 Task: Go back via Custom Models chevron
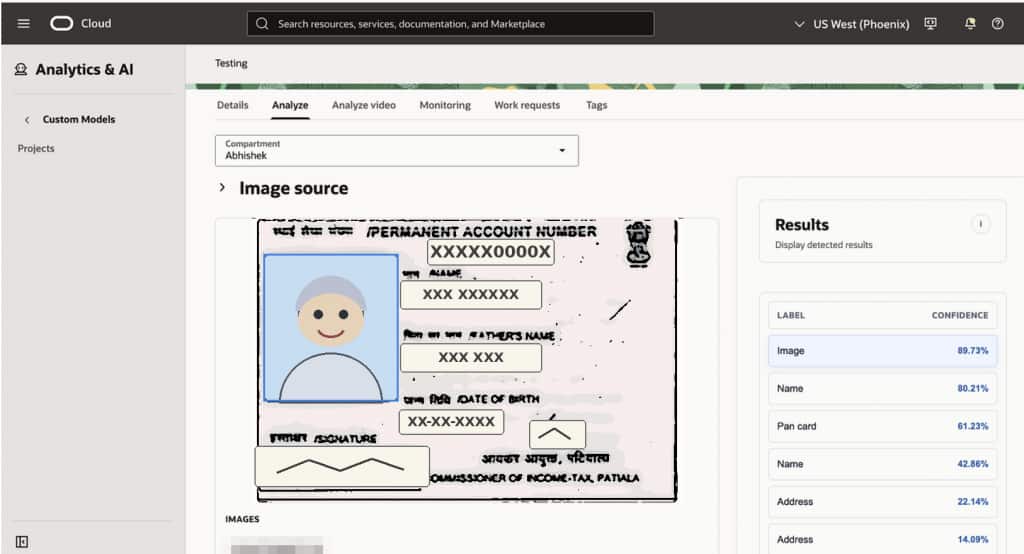point(27,120)
